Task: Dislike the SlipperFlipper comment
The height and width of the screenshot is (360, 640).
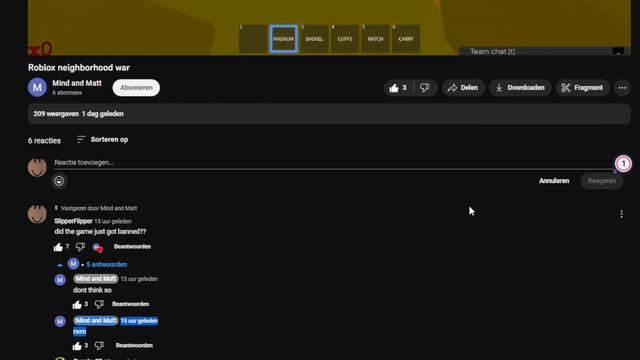Action: (80, 247)
